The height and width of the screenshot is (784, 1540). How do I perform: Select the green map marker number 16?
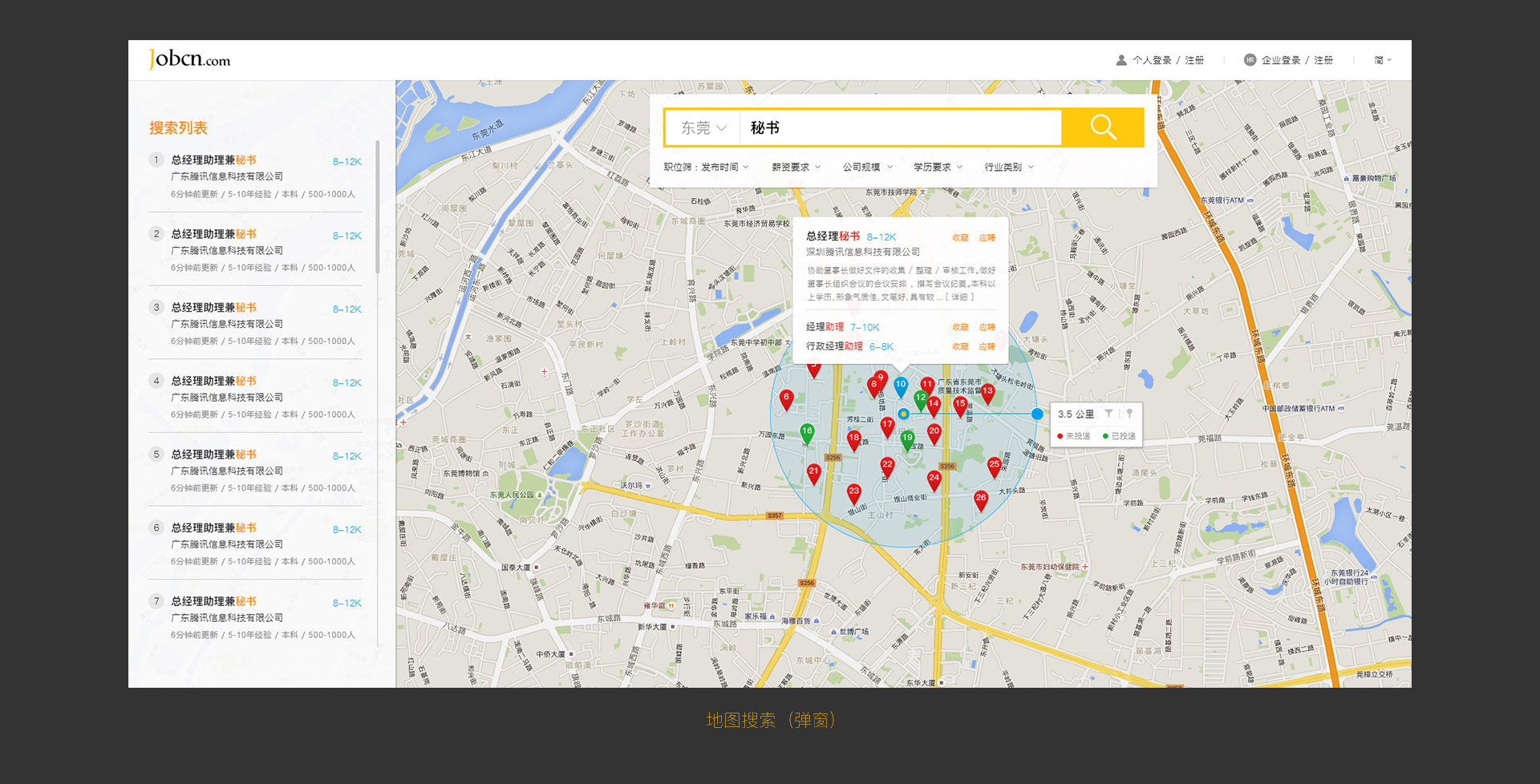pos(807,433)
